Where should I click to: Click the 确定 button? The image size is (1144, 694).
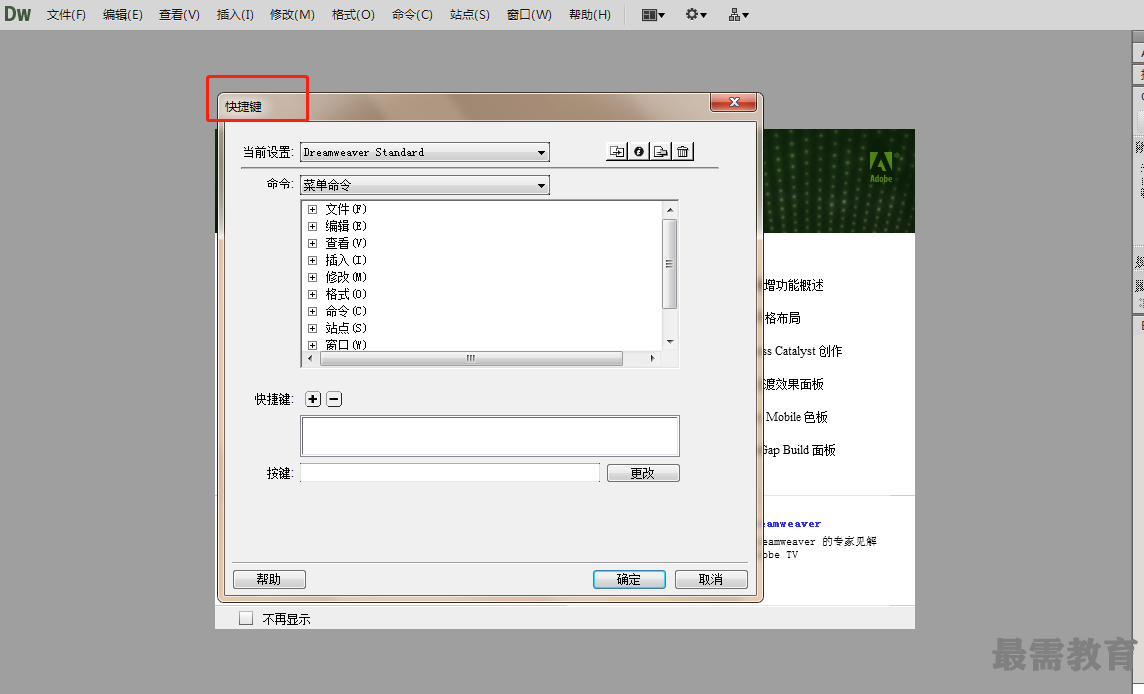[x=629, y=579]
